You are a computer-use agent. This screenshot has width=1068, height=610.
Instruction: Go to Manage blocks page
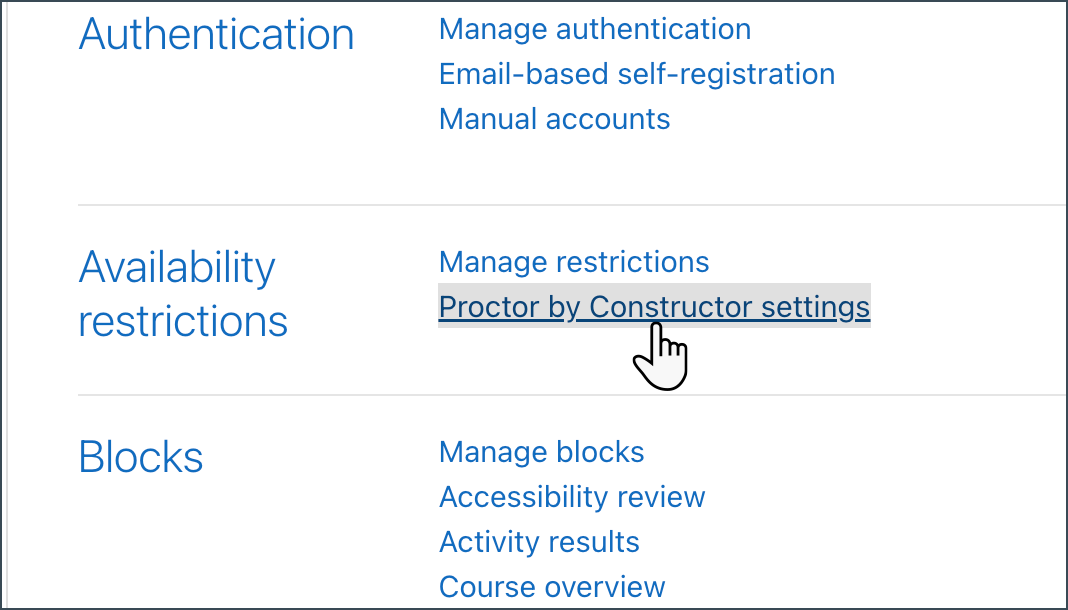(541, 452)
